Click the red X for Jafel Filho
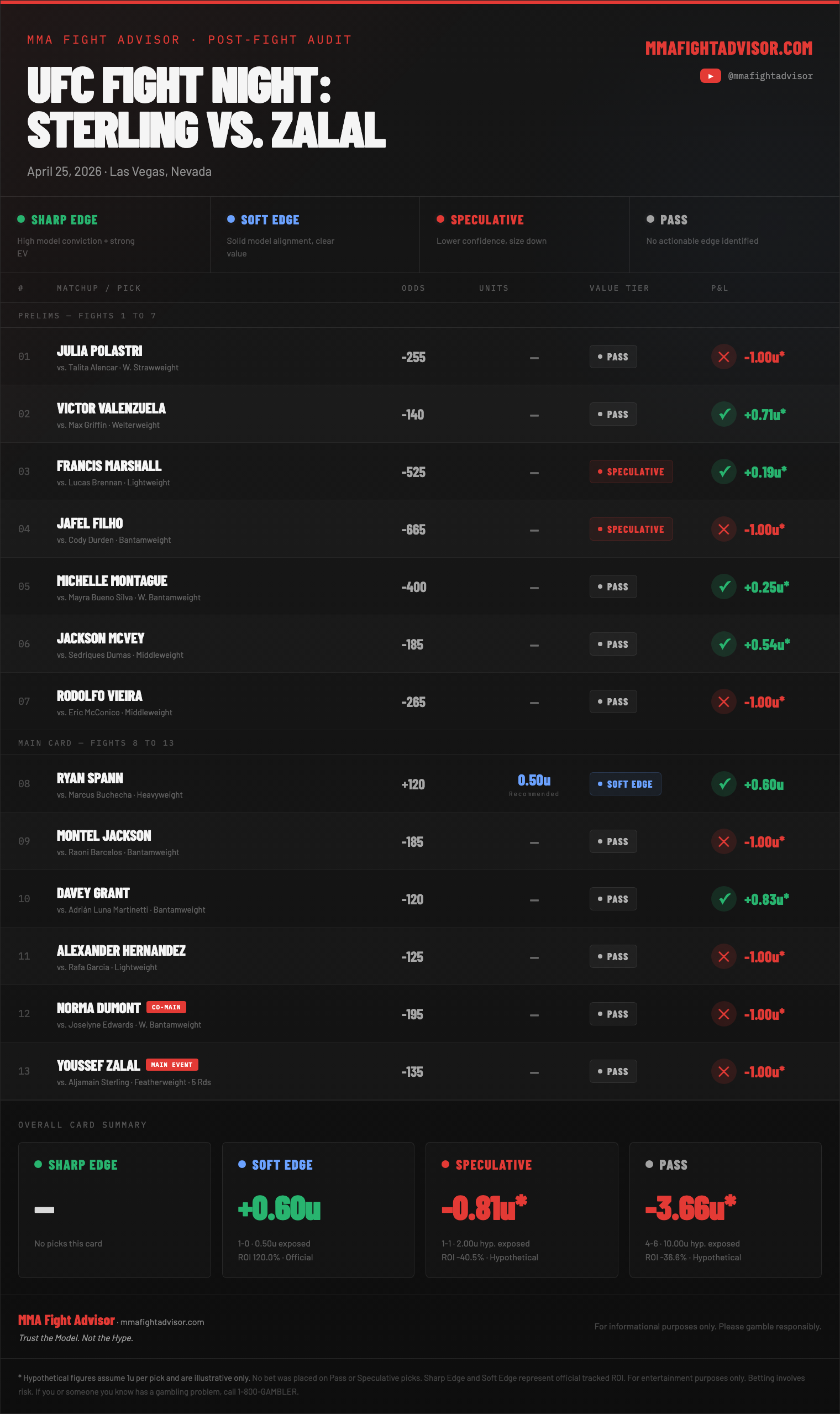 coord(723,529)
